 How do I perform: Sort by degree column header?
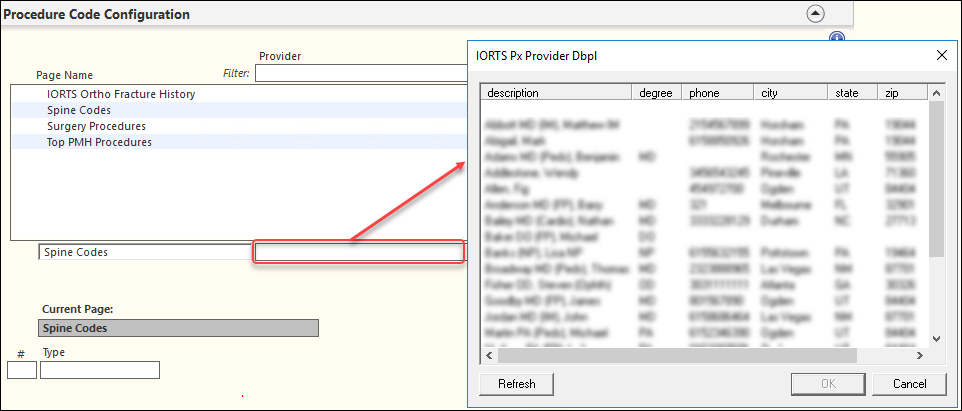[x=657, y=93]
